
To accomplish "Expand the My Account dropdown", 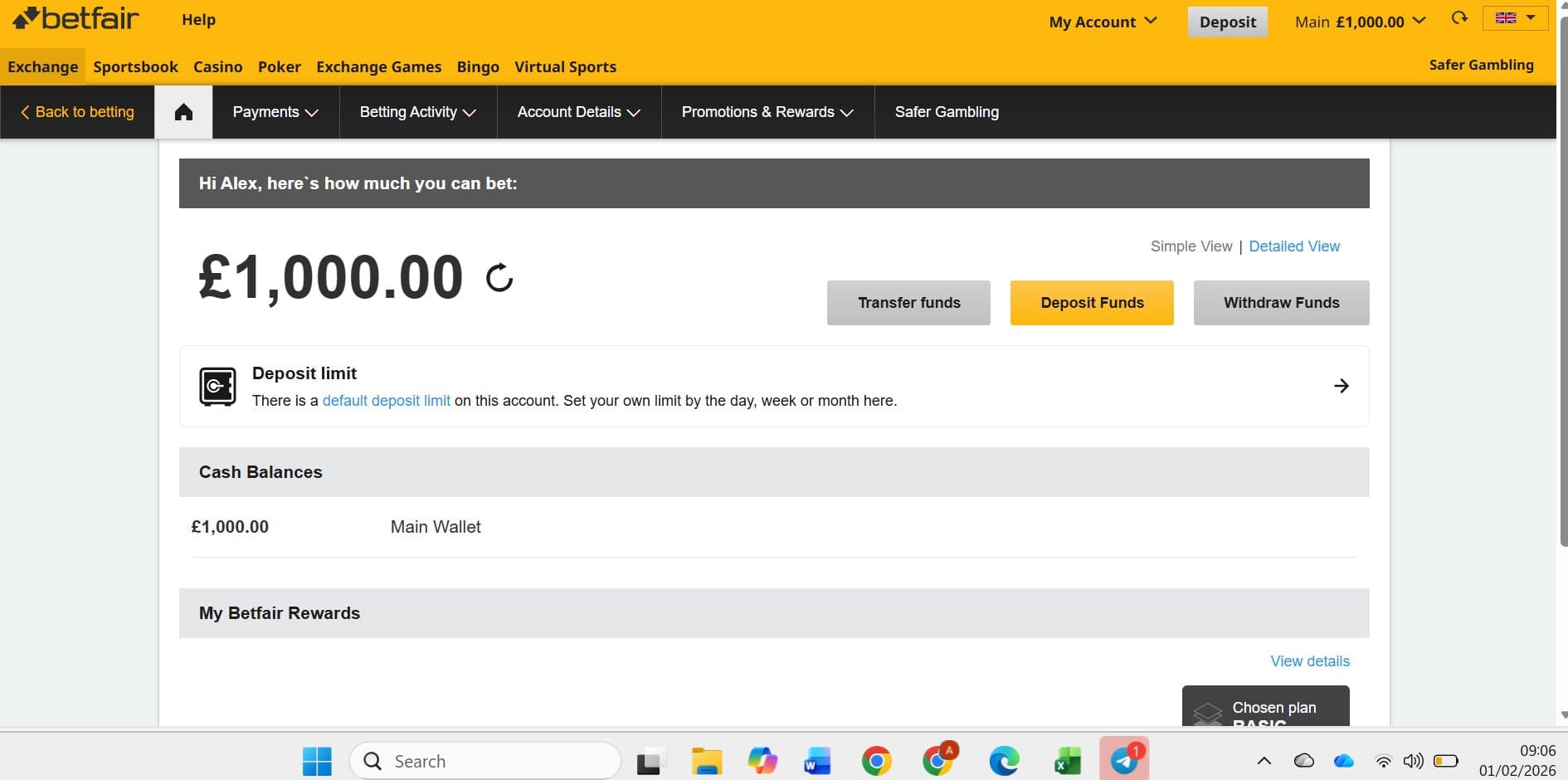I will pyautogui.click(x=1103, y=22).
